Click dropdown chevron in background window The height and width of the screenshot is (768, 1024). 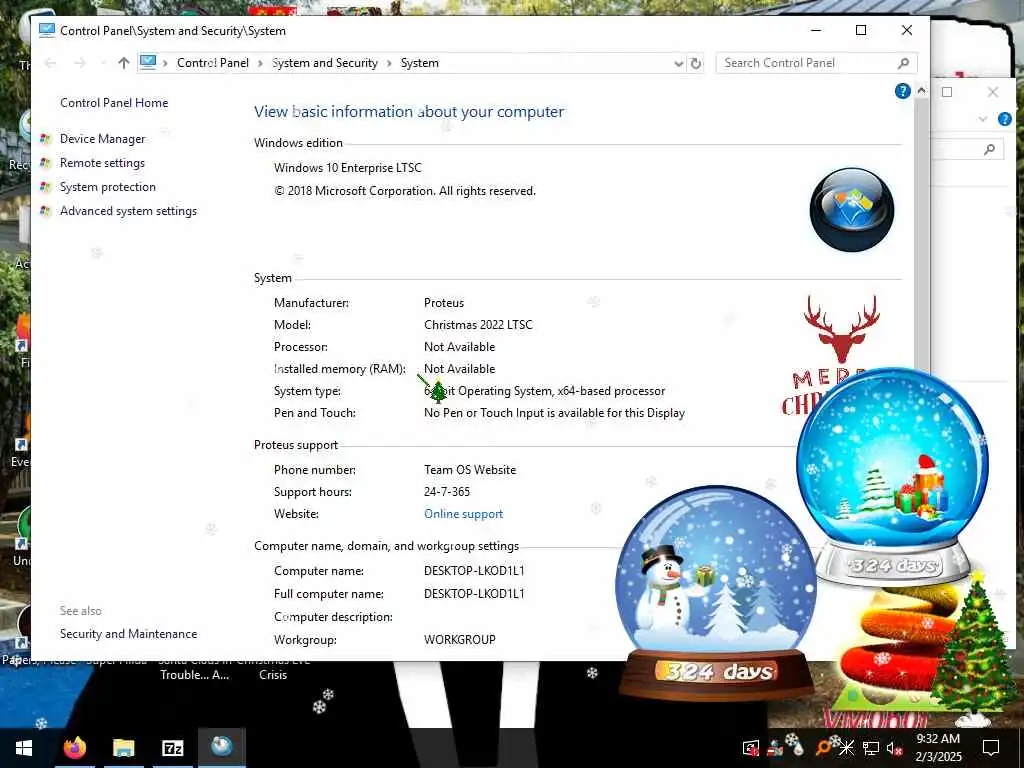pyautogui.click(x=982, y=120)
